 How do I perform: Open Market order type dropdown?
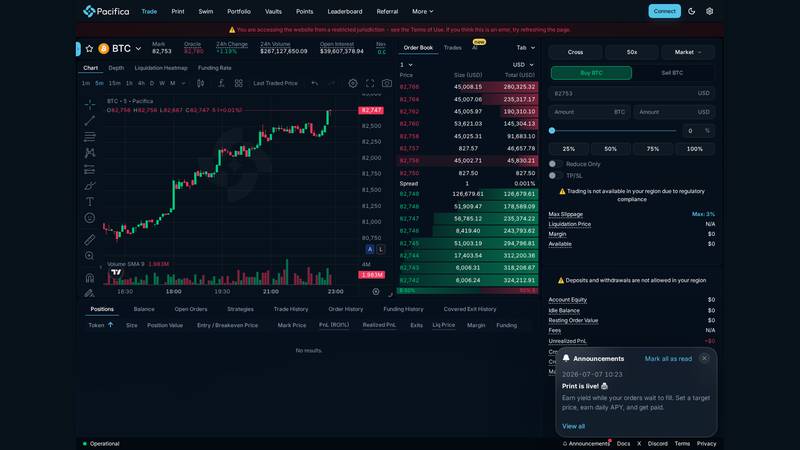click(688, 52)
